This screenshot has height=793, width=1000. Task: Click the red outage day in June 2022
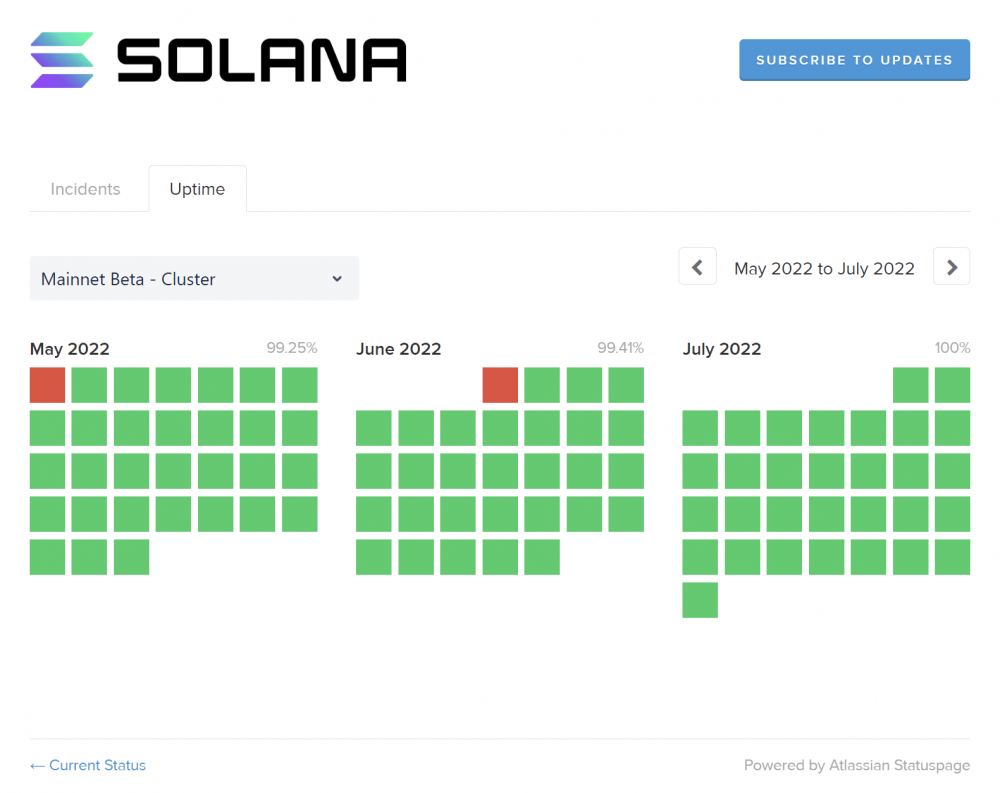pos(500,385)
